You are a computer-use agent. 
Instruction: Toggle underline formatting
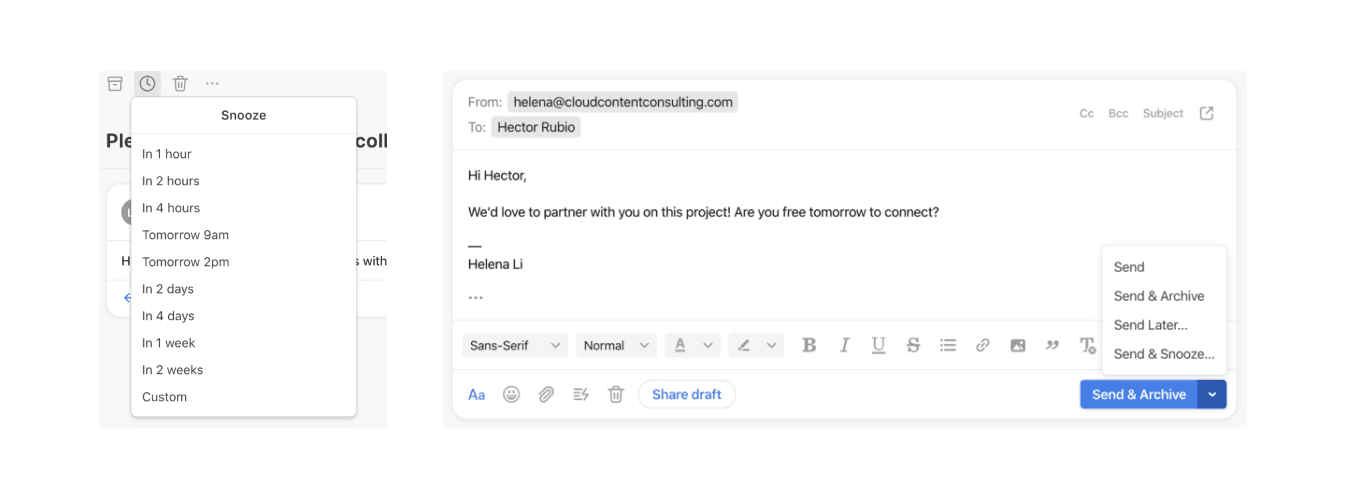coord(878,345)
